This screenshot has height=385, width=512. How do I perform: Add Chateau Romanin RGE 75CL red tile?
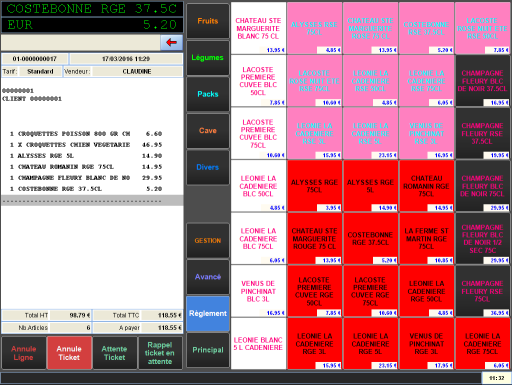coord(426,186)
